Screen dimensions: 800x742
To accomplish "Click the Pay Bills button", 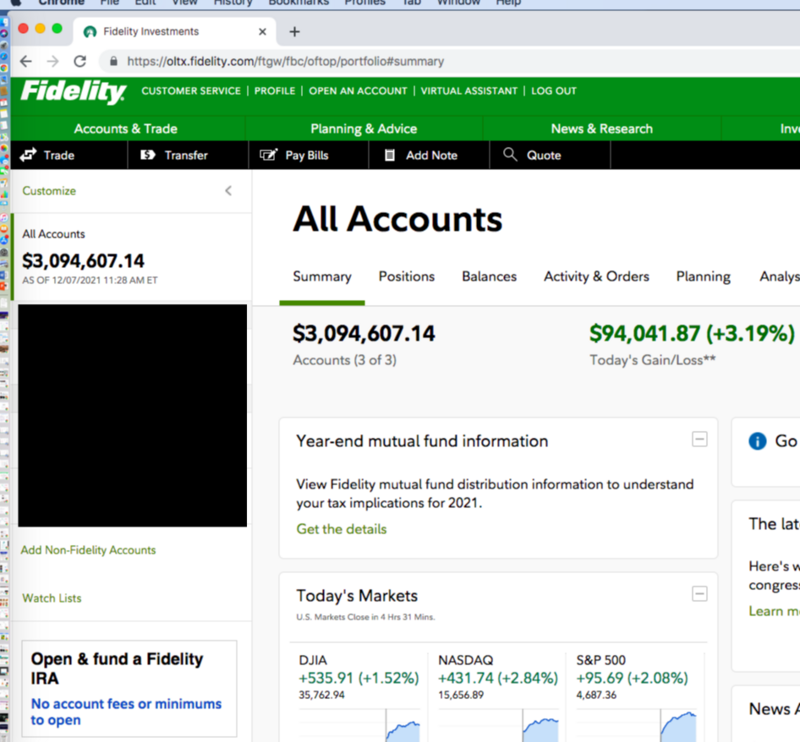I will [x=308, y=155].
